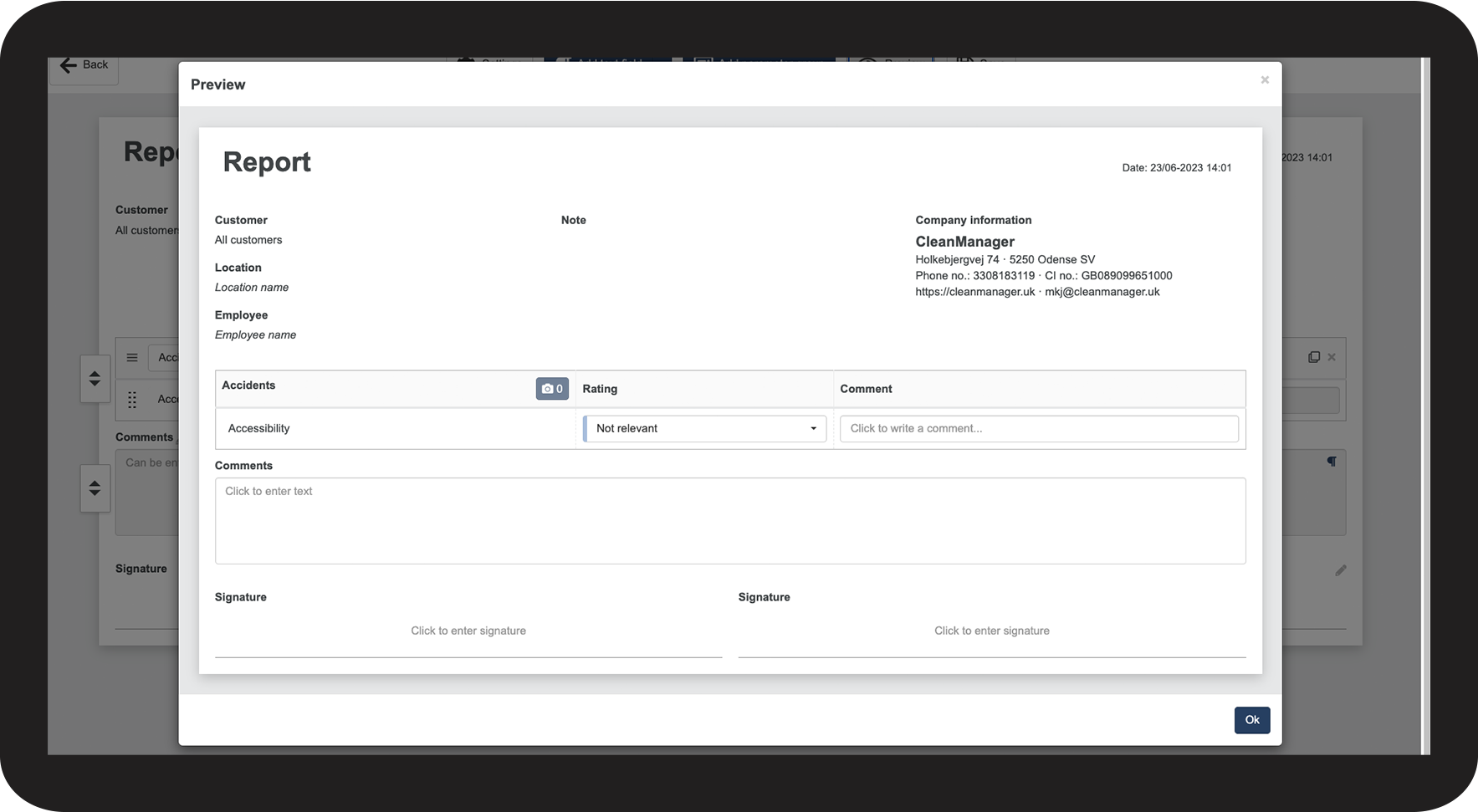The height and width of the screenshot is (812, 1478).
Task: Click the 'Click to enter text' comments area
Action: (730, 521)
